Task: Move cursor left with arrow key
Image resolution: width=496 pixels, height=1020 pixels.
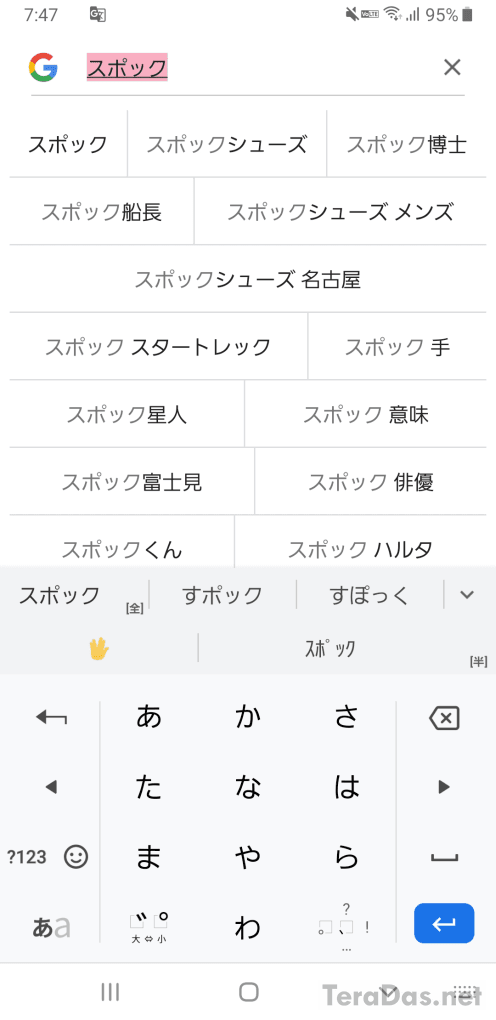Action: click(x=50, y=787)
